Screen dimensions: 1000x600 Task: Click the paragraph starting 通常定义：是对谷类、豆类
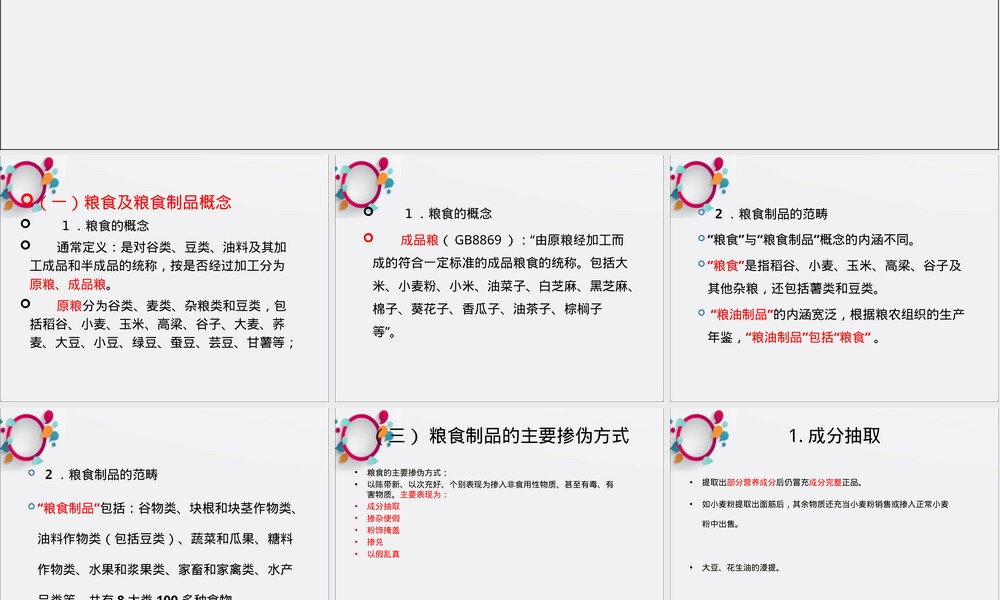[158, 265]
